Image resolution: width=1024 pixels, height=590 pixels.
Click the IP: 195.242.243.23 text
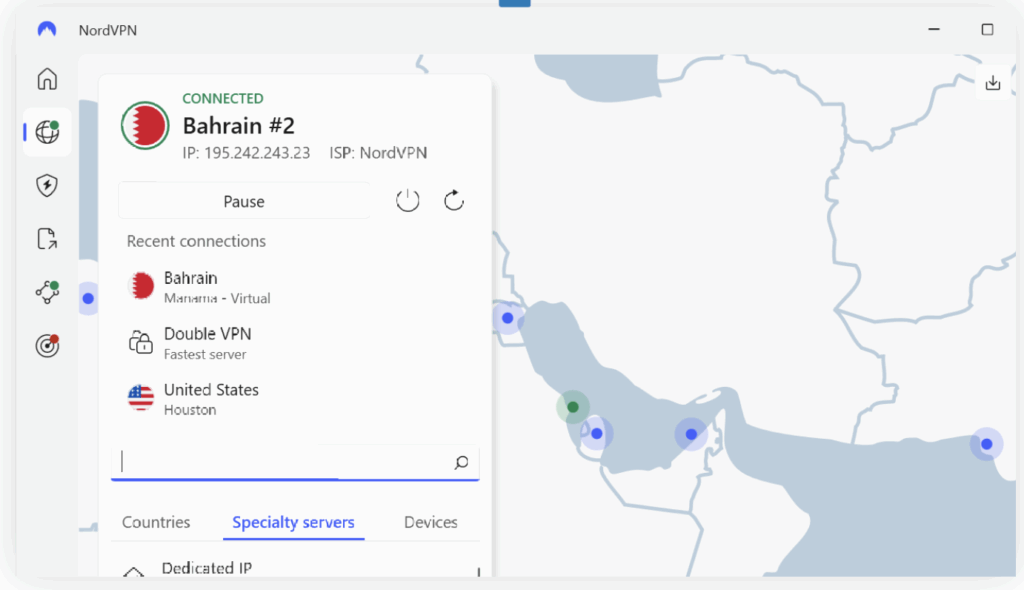point(246,153)
